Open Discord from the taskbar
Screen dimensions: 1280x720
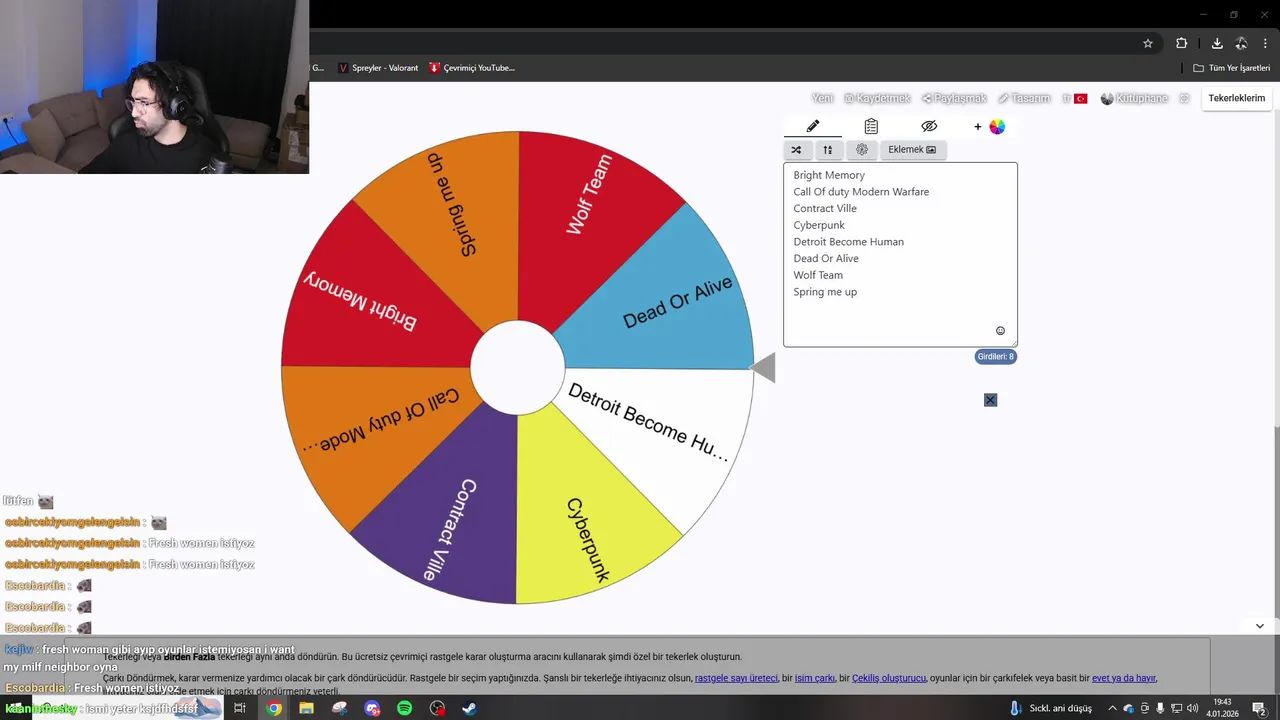tap(372, 708)
